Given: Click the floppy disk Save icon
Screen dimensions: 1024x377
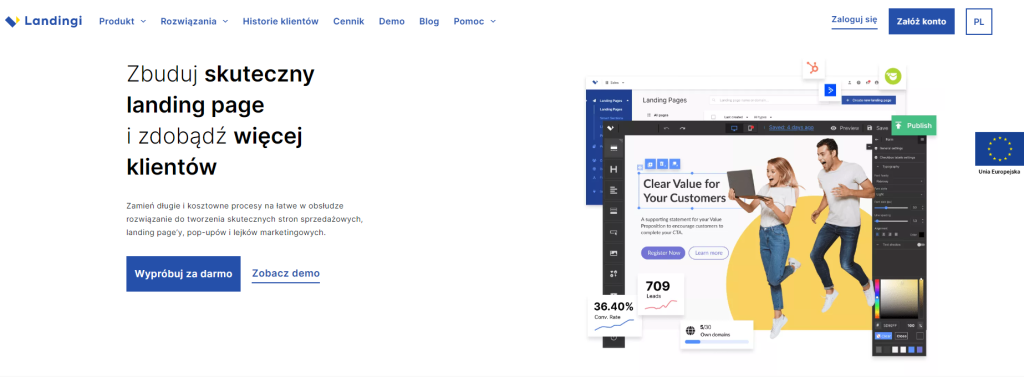Looking at the screenshot, I should (x=869, y=128).
